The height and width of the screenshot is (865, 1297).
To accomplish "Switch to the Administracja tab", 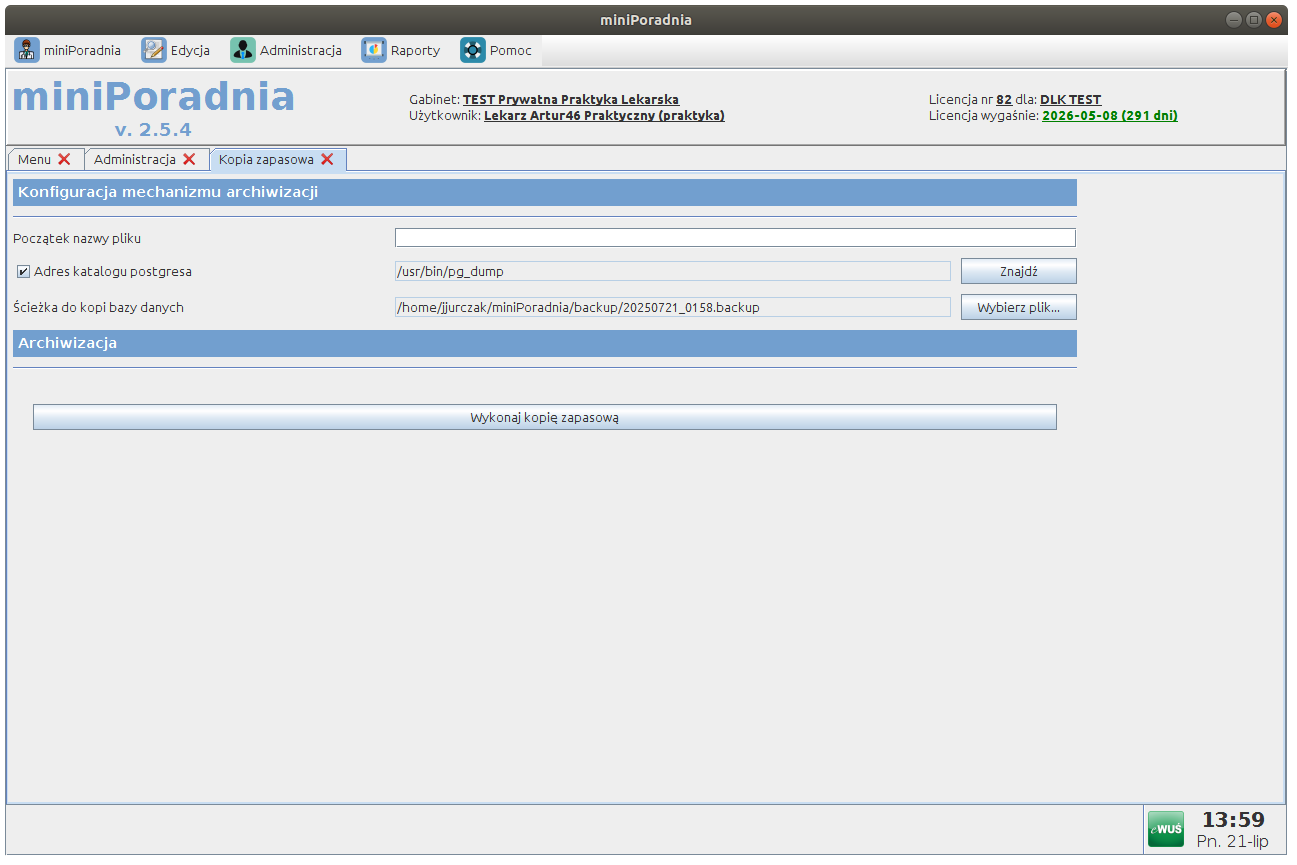I will pyautogui.click(x=134, y=160).
